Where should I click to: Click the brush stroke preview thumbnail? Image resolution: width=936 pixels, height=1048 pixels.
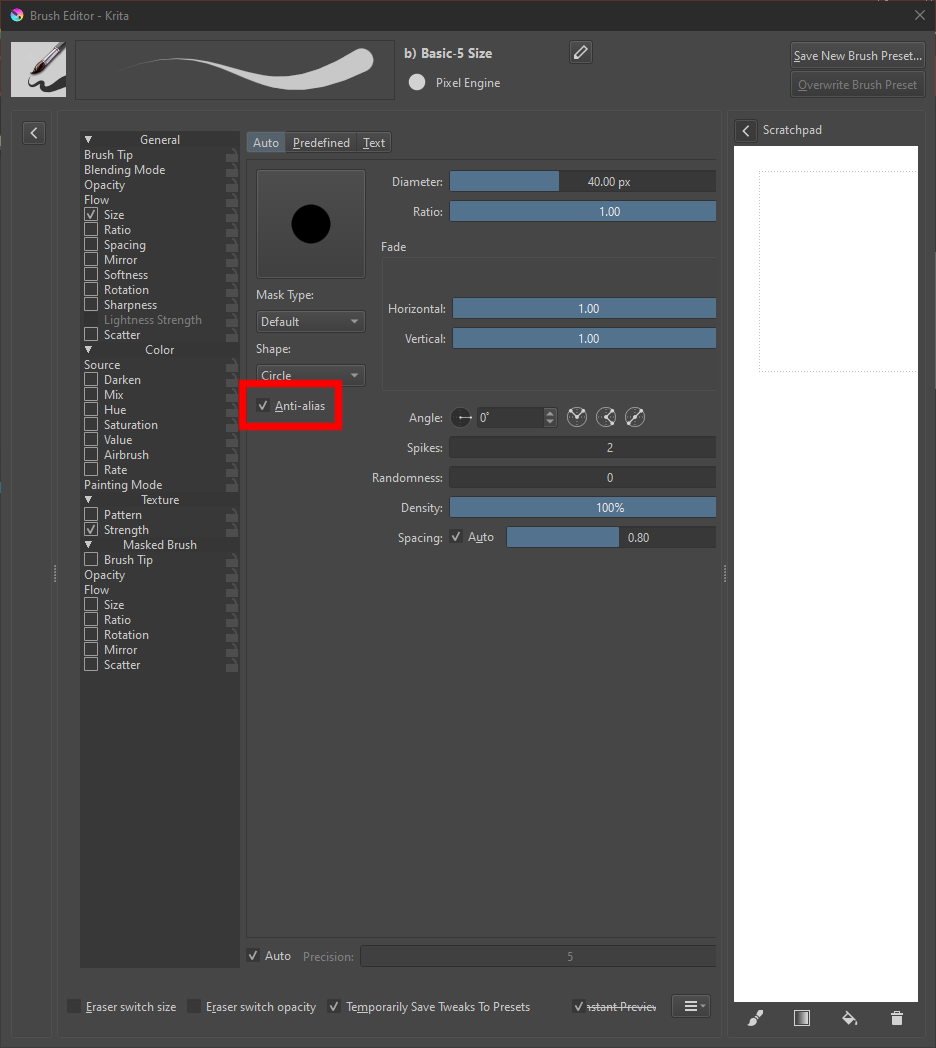(234, 69)
